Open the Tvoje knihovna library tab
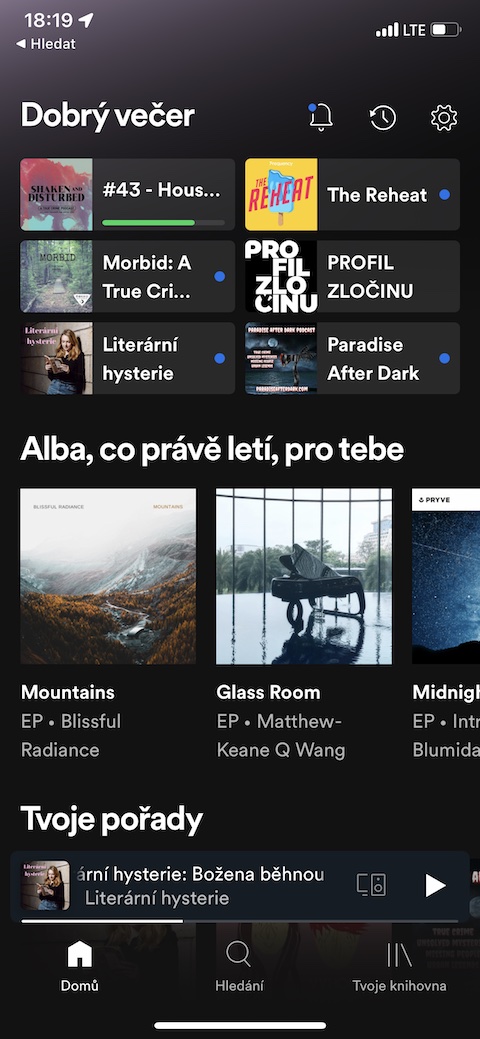The height and width of the screenshot is (1039, 480). coord(399,967)
